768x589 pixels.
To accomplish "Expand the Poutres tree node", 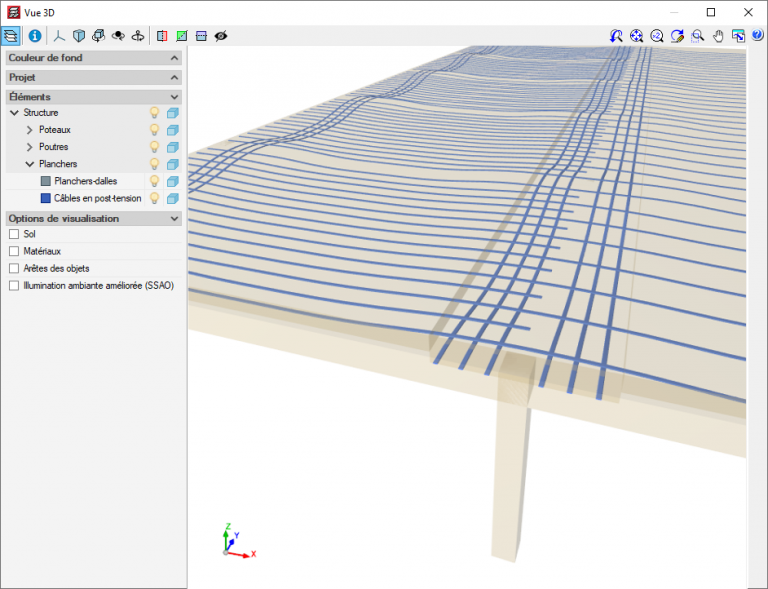I will [30, 147].
